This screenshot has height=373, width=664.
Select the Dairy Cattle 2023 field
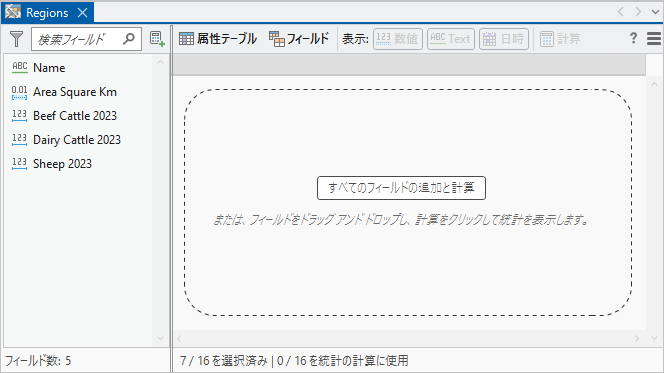(77, 140)
